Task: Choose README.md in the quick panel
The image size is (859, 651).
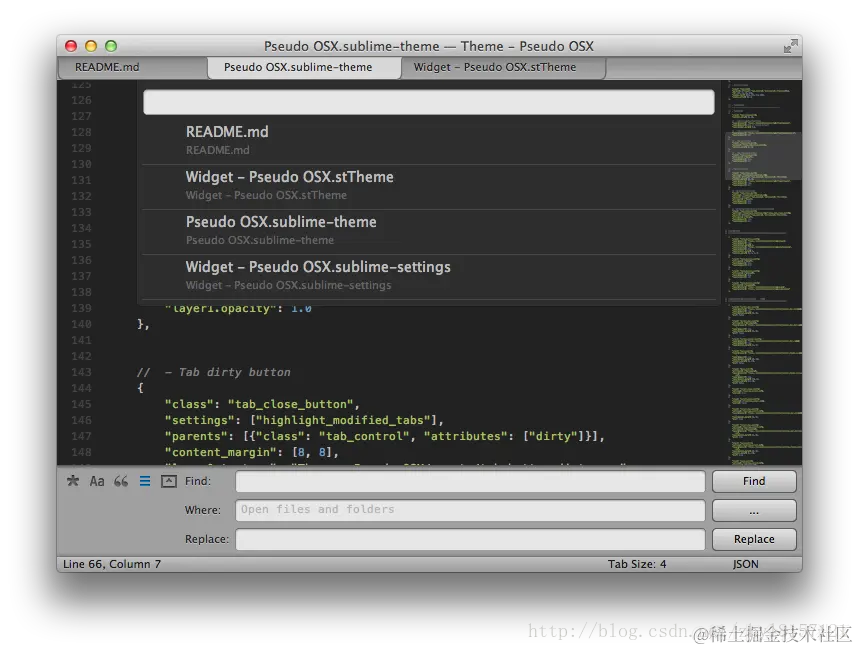Action: coord(429,141)
